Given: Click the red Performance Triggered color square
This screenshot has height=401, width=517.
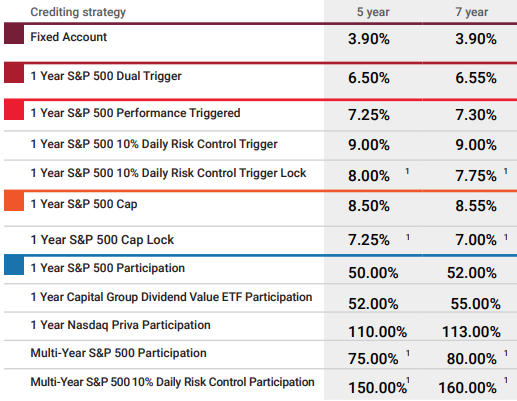Looking at the screenshot, I should [14, 110].
